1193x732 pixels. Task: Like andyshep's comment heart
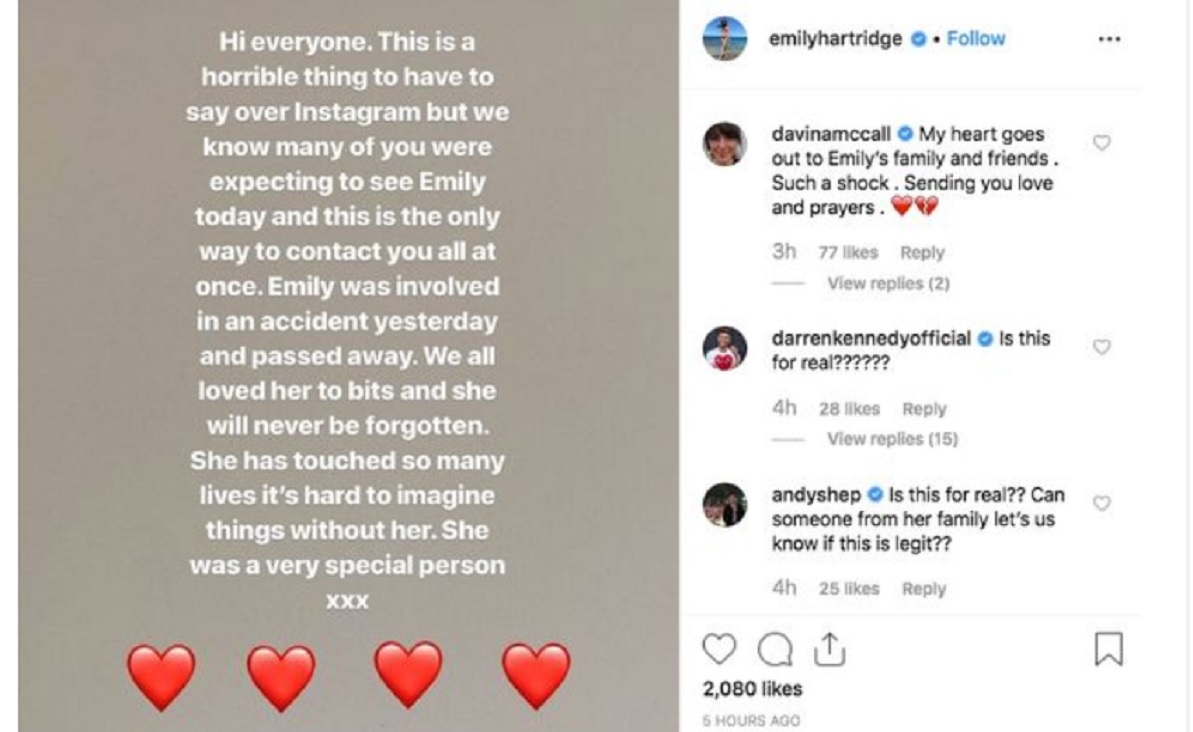point(1101,503)
